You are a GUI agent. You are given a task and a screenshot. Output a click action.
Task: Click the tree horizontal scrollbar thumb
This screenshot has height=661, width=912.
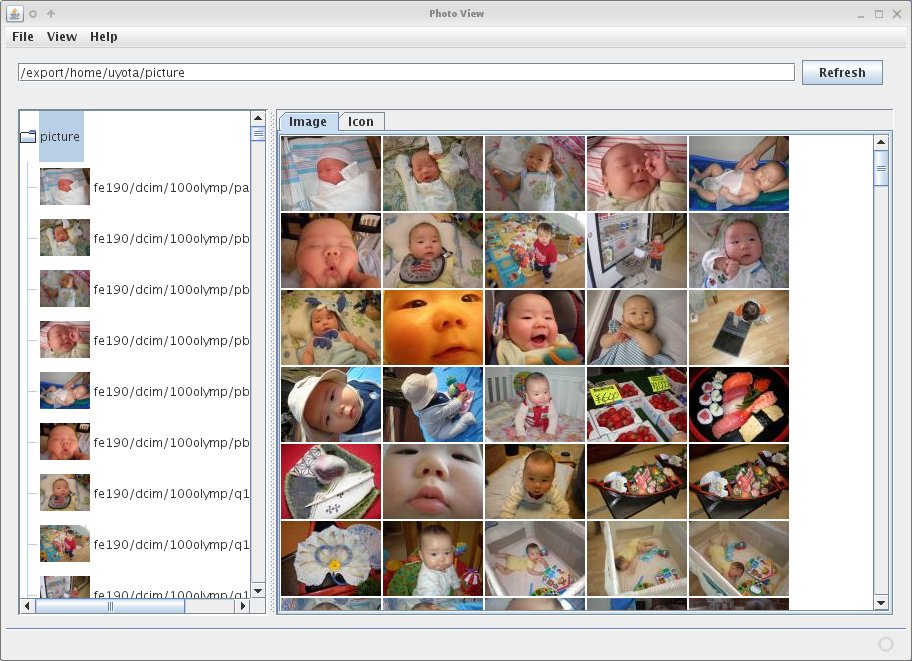[110, 606]
